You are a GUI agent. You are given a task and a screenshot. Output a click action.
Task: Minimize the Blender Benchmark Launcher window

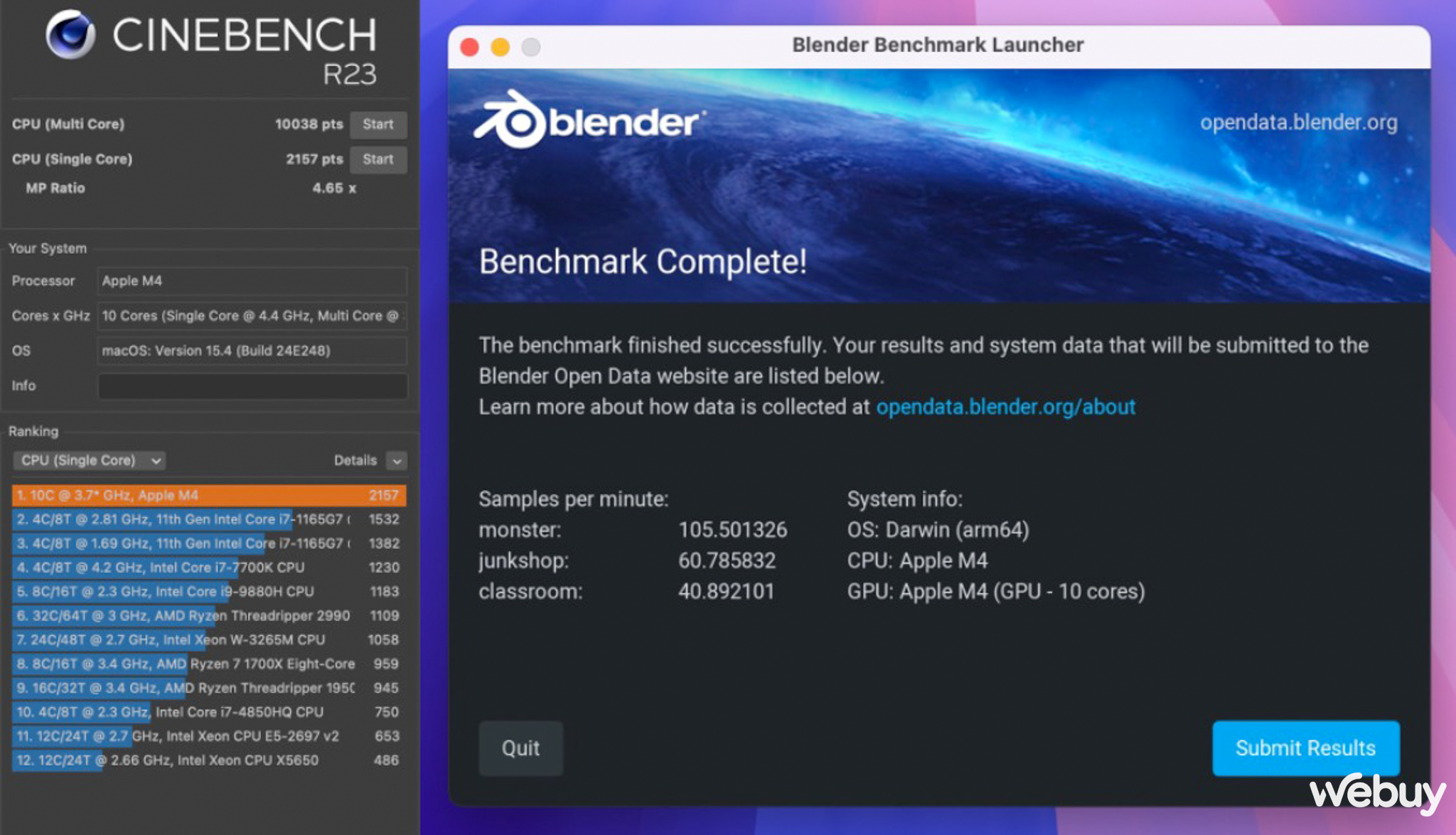click(x=500, y=47)
